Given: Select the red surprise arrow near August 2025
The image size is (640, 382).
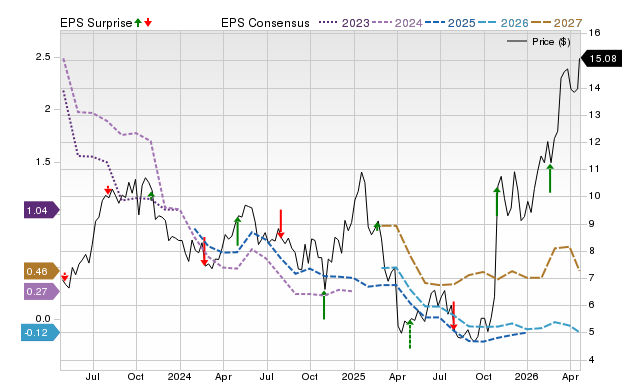Looking at the screenshot, I should pyautogui.click(x=453, y=315).
